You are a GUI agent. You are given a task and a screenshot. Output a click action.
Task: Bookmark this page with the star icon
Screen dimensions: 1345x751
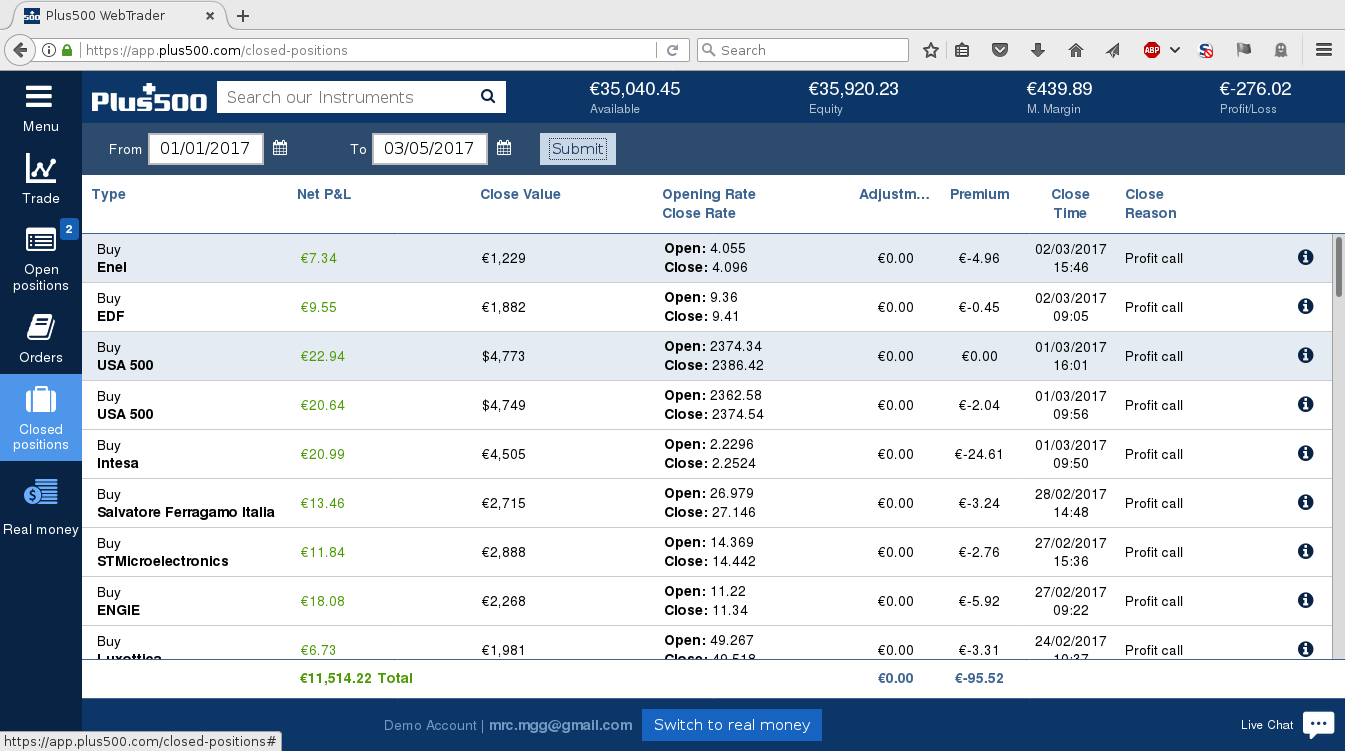pyautogui.click(x=931, y=50)
